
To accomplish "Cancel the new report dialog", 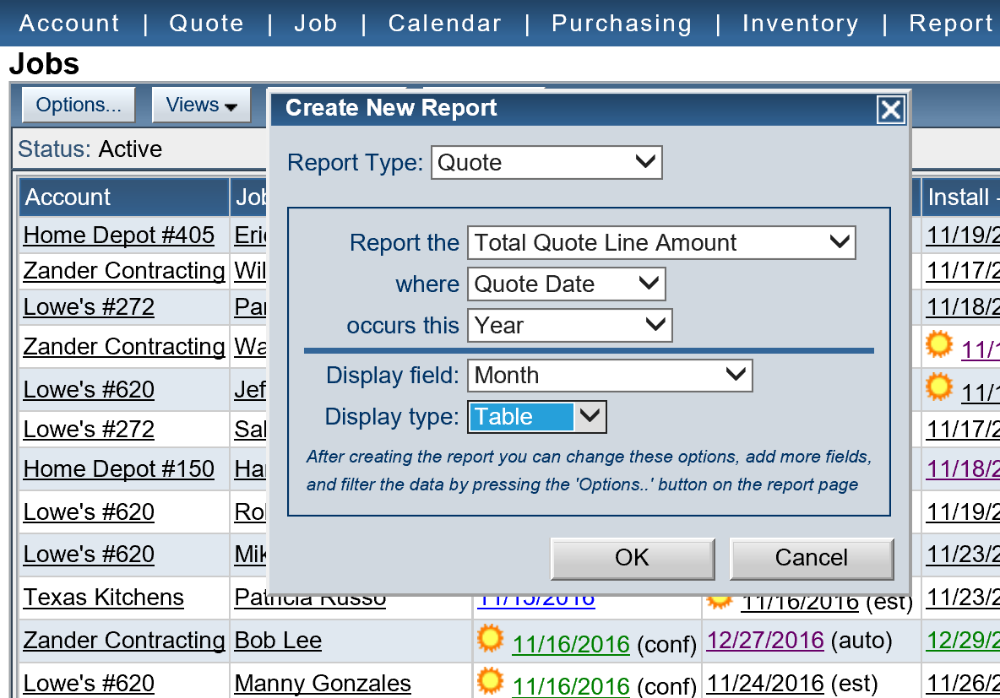I will click(x=811, y=558).
